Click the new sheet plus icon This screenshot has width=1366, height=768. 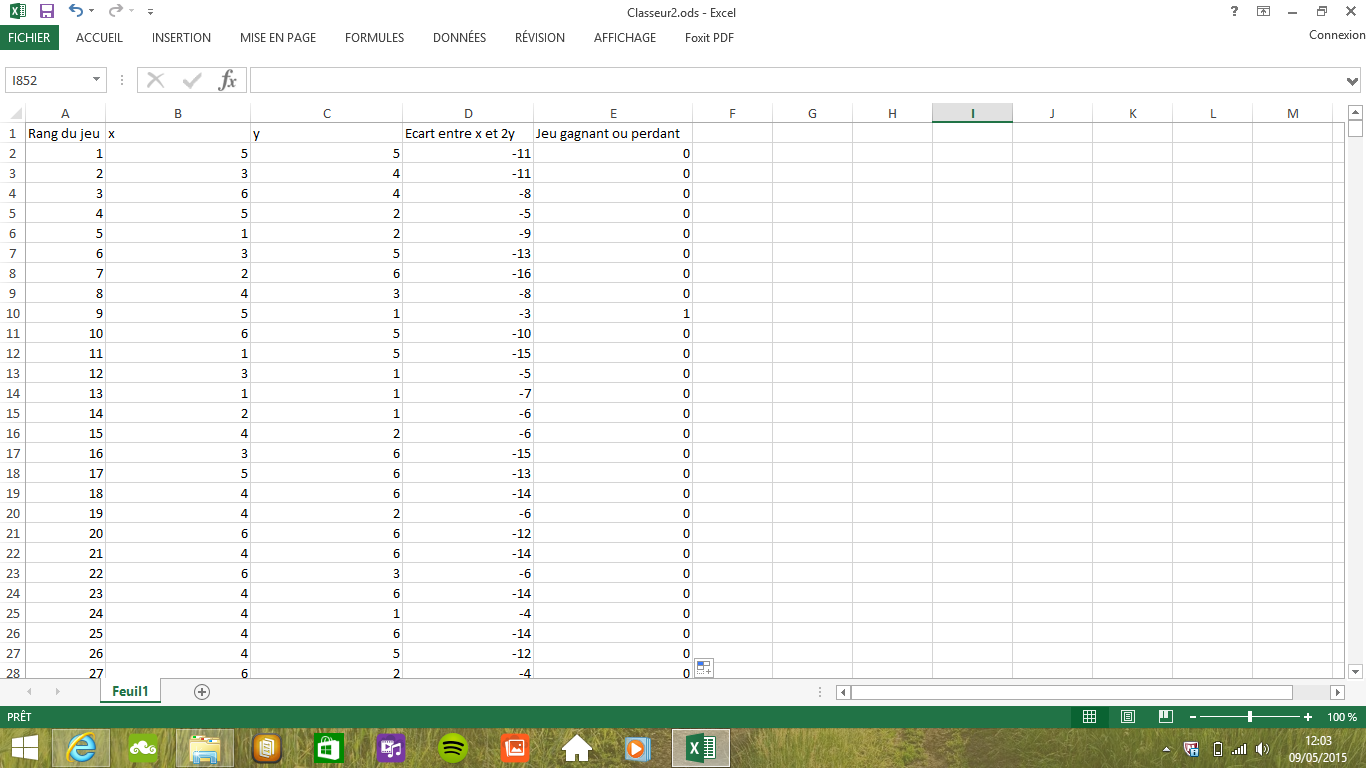coord(202,692)
